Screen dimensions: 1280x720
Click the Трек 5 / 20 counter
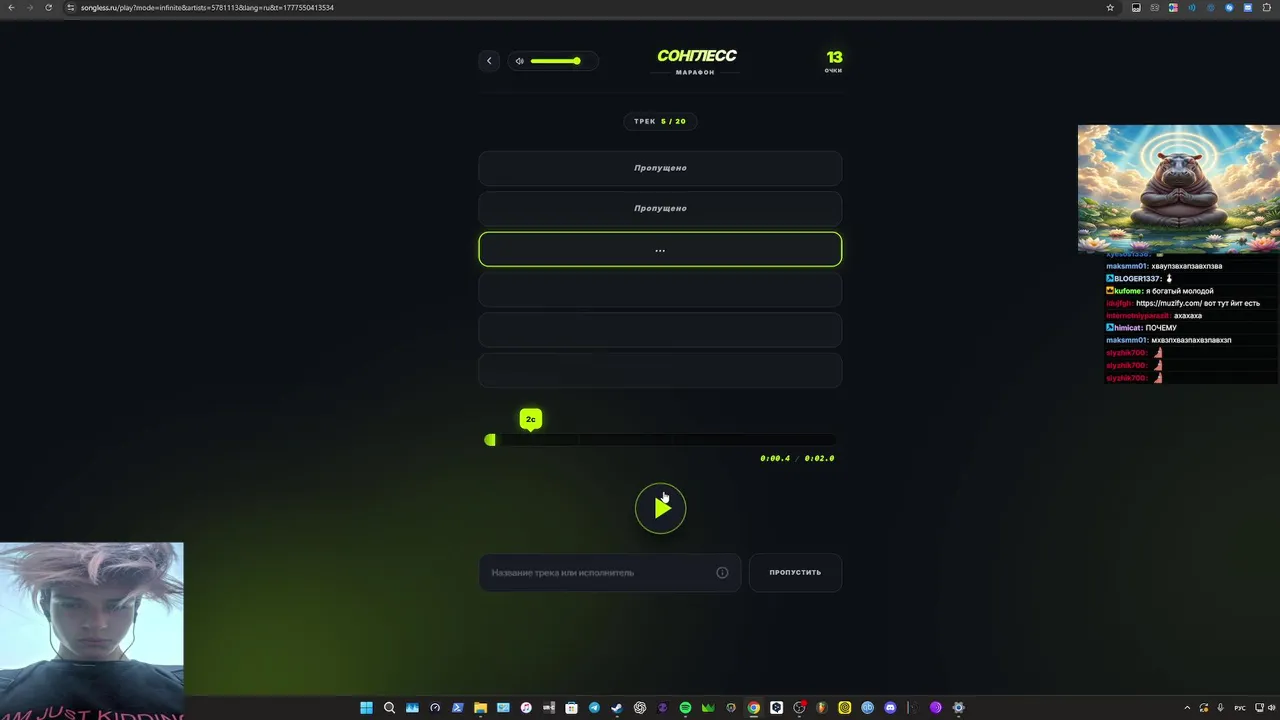click(x=660, y=121)
